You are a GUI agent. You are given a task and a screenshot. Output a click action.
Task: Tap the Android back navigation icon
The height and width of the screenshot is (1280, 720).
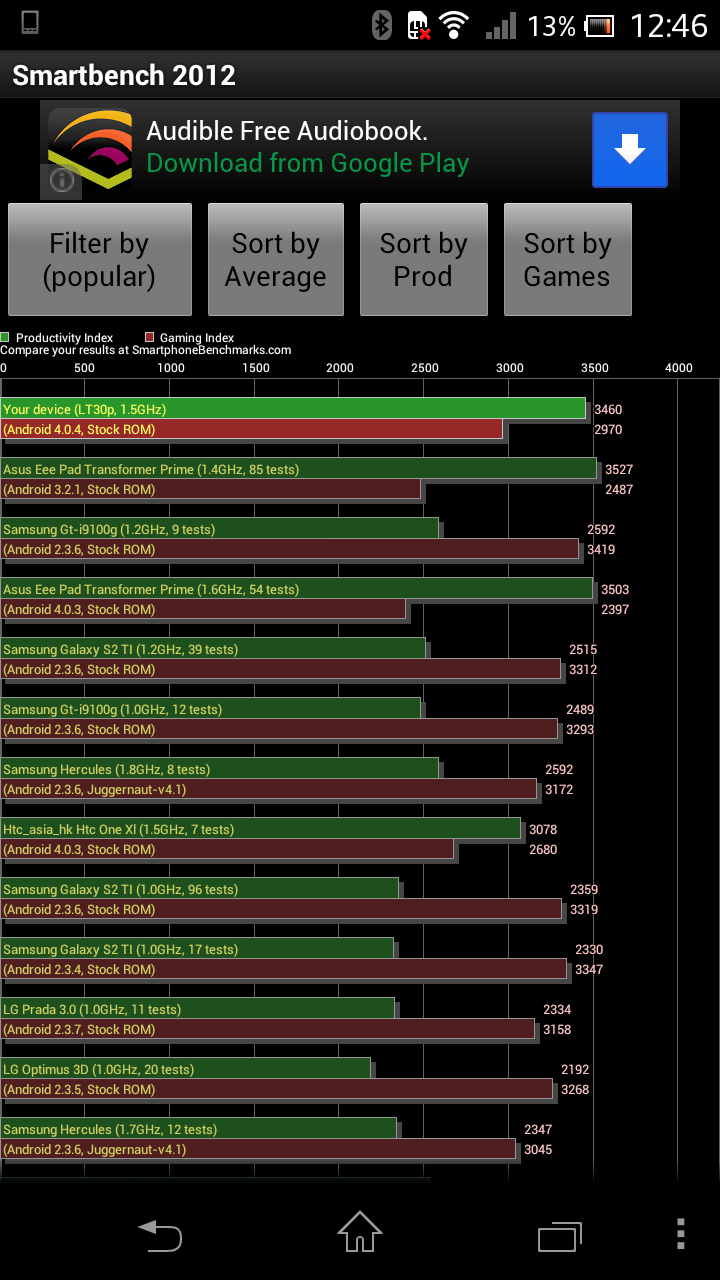point(160,1236)
